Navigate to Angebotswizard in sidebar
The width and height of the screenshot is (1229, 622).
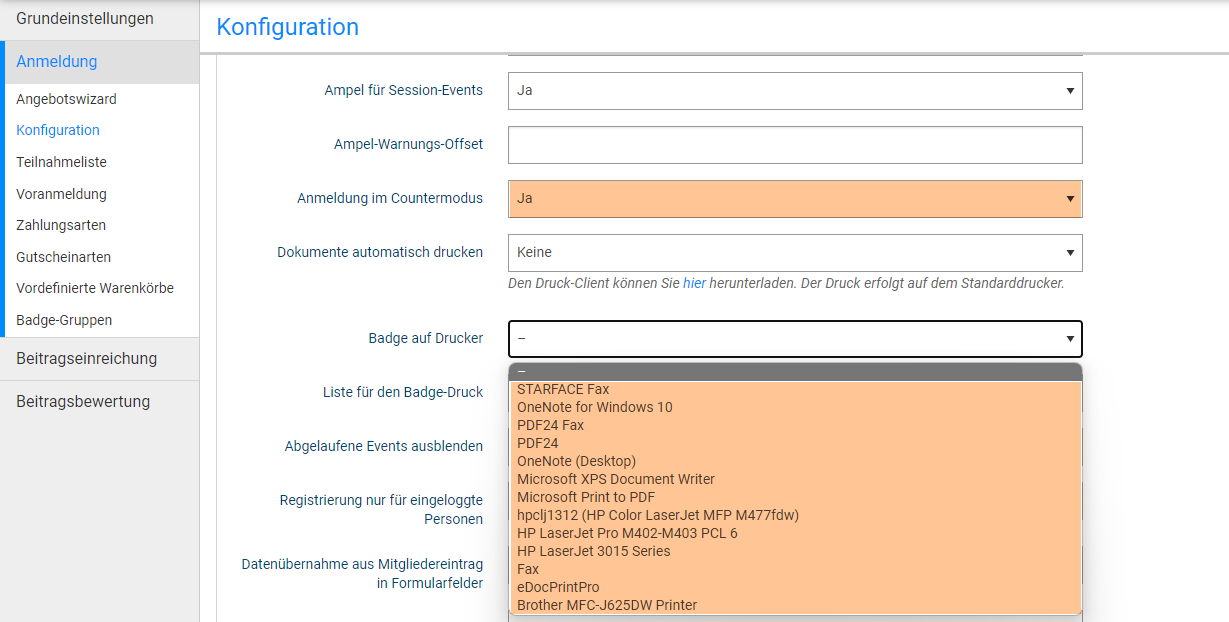tap(66, 99)
